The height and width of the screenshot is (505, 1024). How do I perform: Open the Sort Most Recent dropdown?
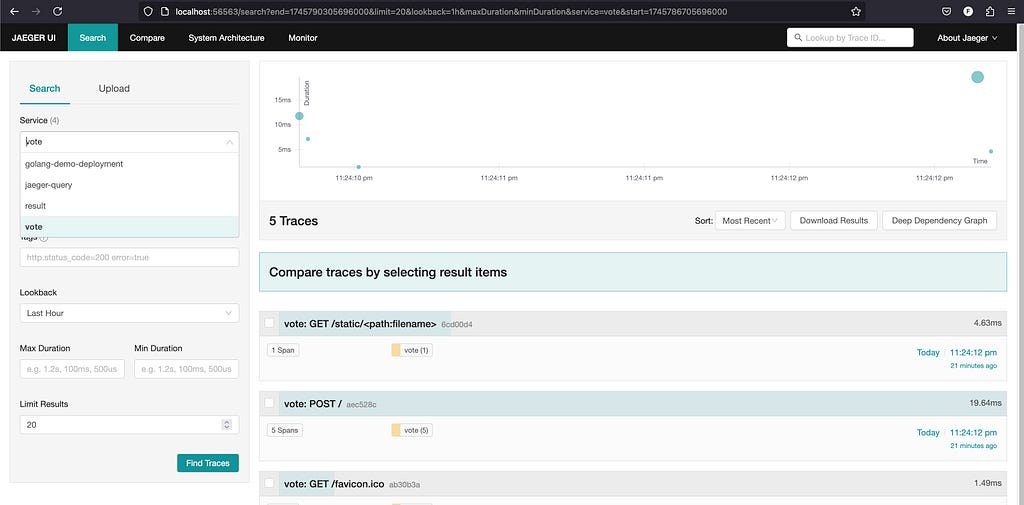(x=750, y=221)
